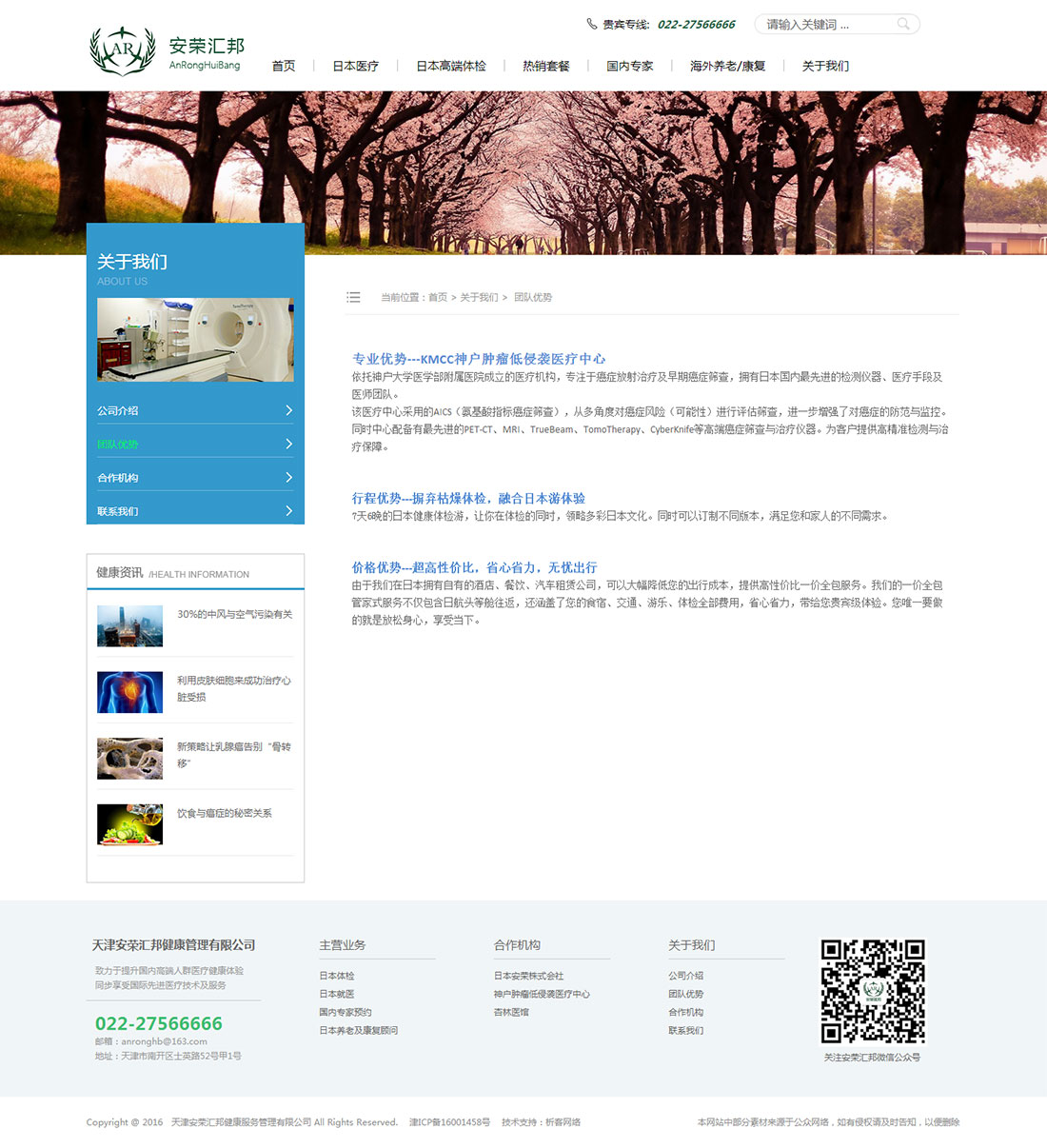Screen dimensions: 1047x1148
Task: Click the phone hotline icon
Action: pos(592,24)
